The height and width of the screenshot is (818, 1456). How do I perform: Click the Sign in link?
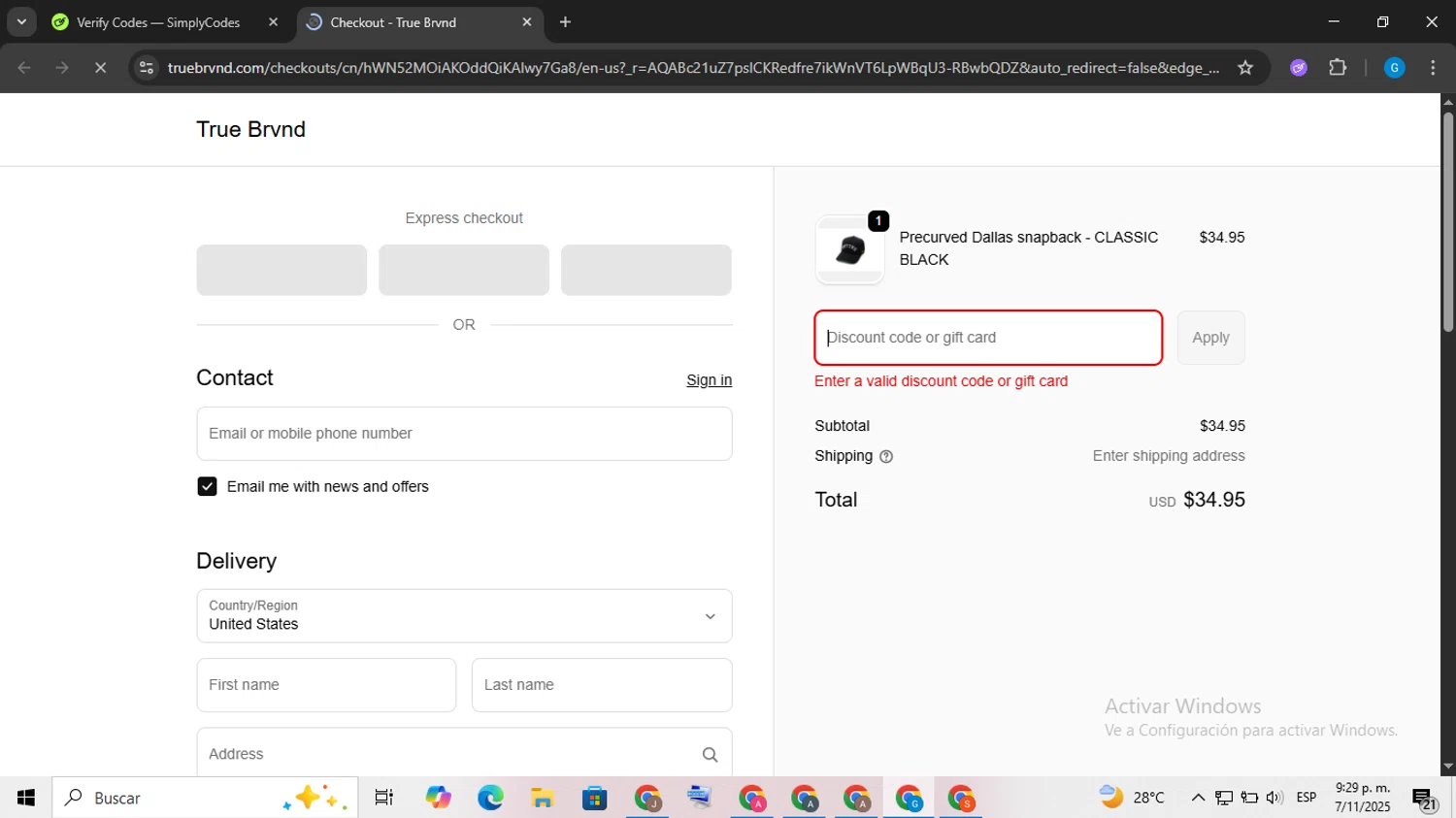(x=709, y=380)
